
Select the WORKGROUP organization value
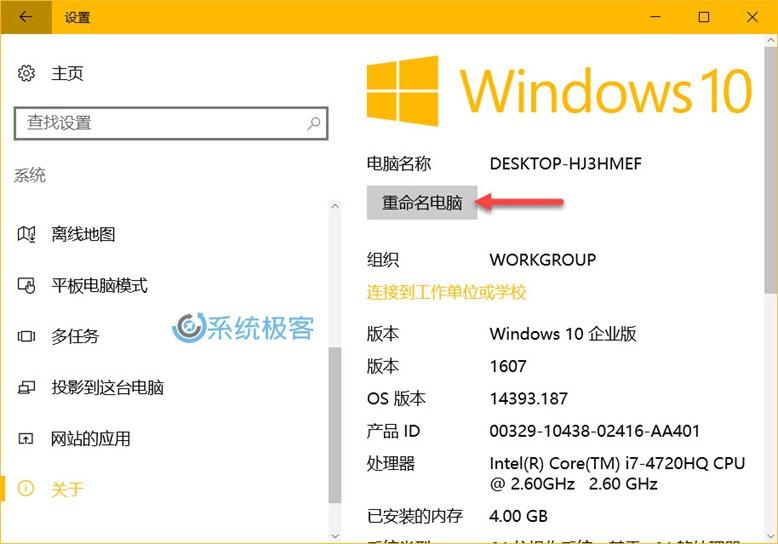pos(543,260)
